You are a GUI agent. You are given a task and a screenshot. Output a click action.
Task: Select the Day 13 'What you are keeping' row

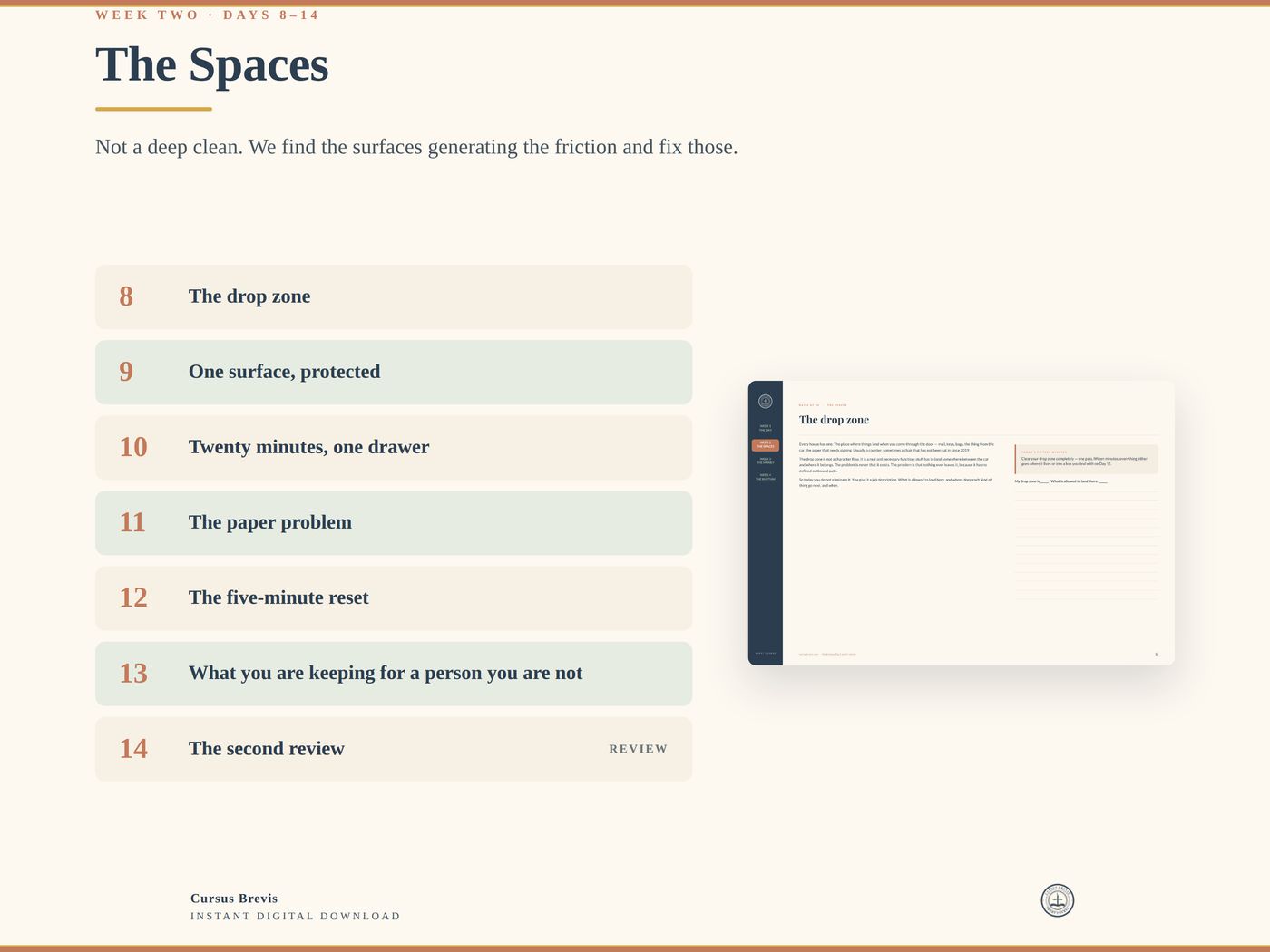[394, 674]
